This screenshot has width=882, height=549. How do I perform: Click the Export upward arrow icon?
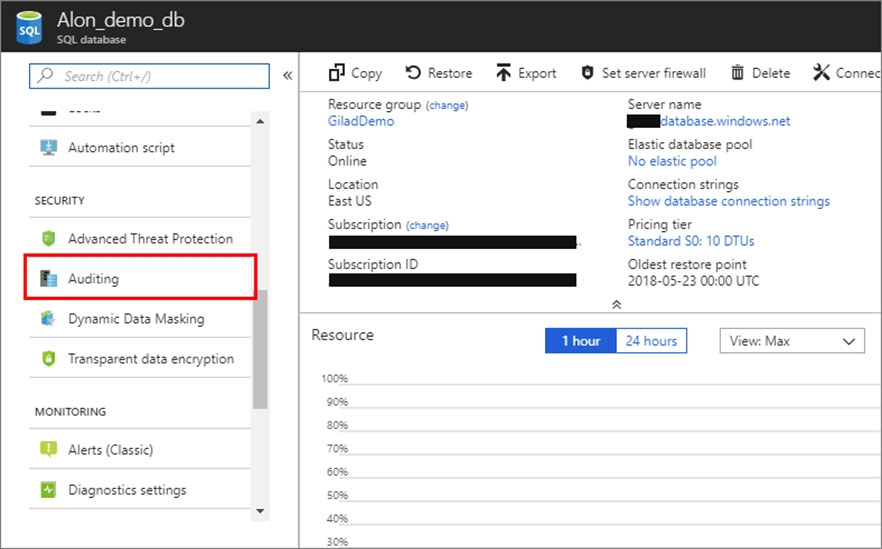point(503,73)
